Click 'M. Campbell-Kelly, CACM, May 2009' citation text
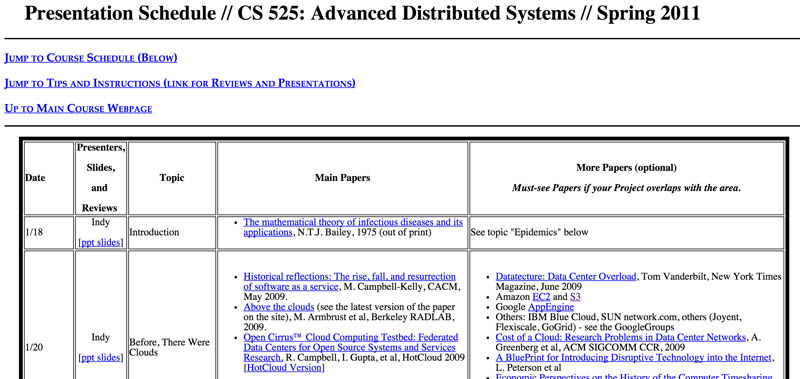The width and height of the screenshot is (800, 379). click(352, 292)
